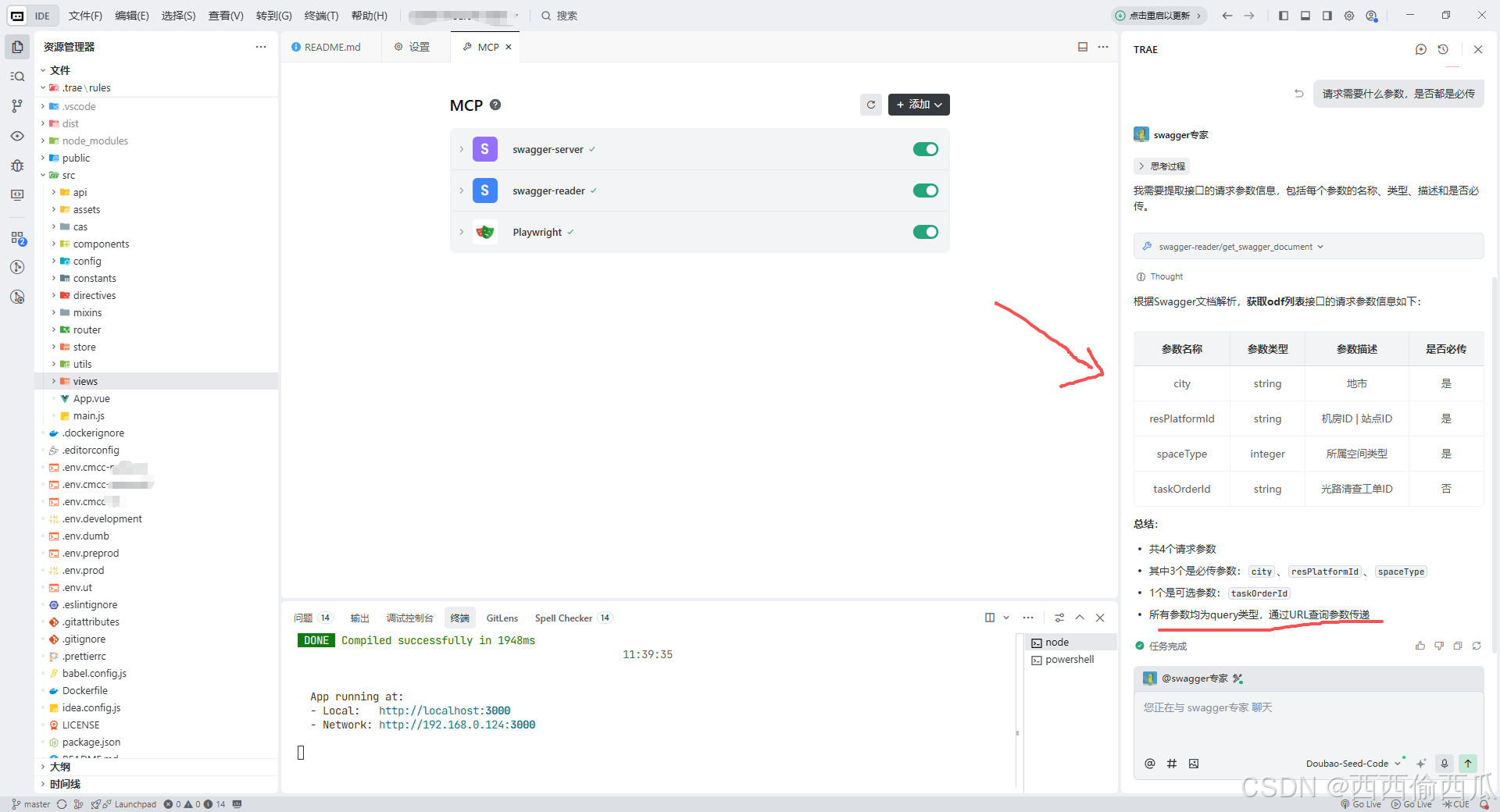This screenshot has width=1500, height=812.
Task: Expand the node_modules folder
Action: (95, 141)
